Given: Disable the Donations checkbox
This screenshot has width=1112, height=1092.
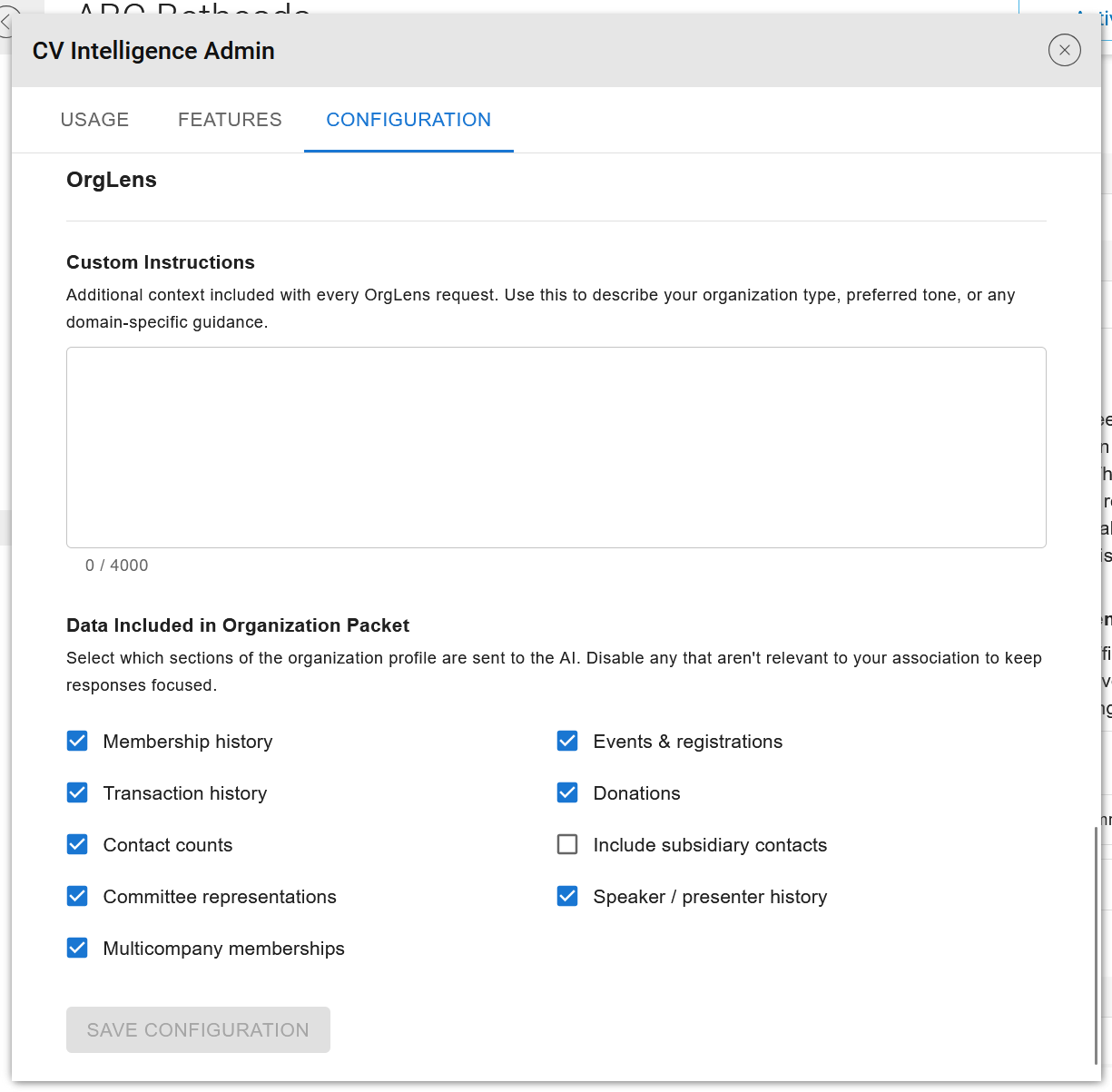Looking at the screenshot, I should (568, 793).
